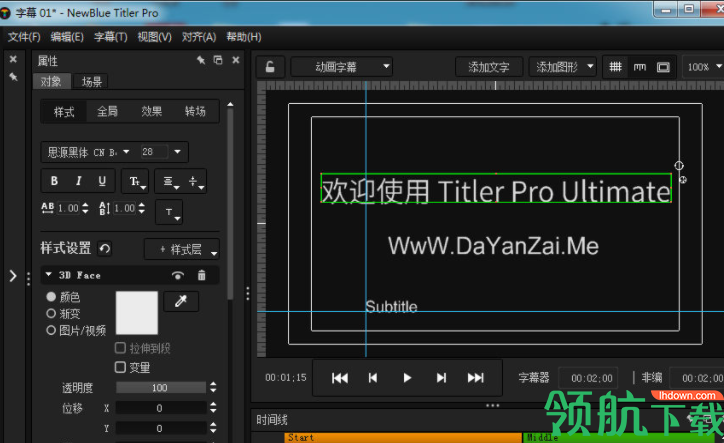Open the 样式层 add layer dropdown
The height and width of the screenshot is (443, 724).
click(x=182, y=249)
